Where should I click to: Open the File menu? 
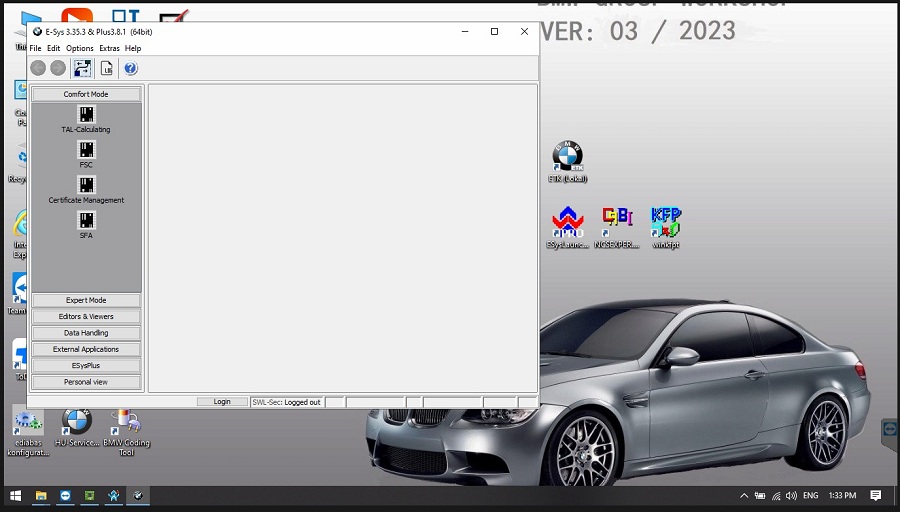(x=35, y=48)
